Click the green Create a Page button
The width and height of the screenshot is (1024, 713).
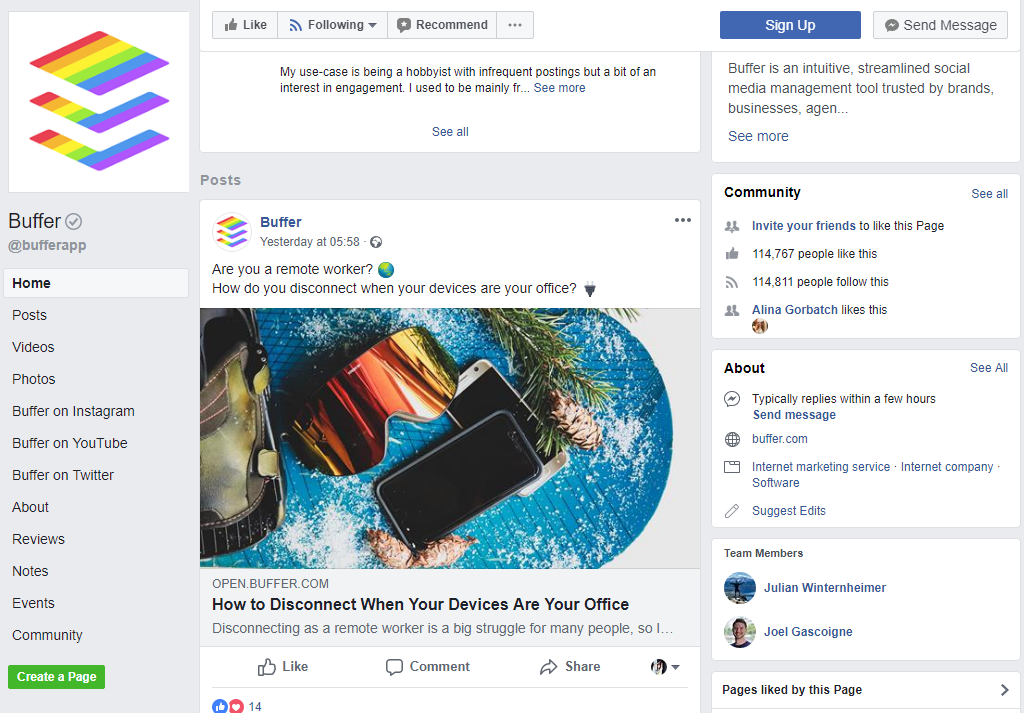57,677
